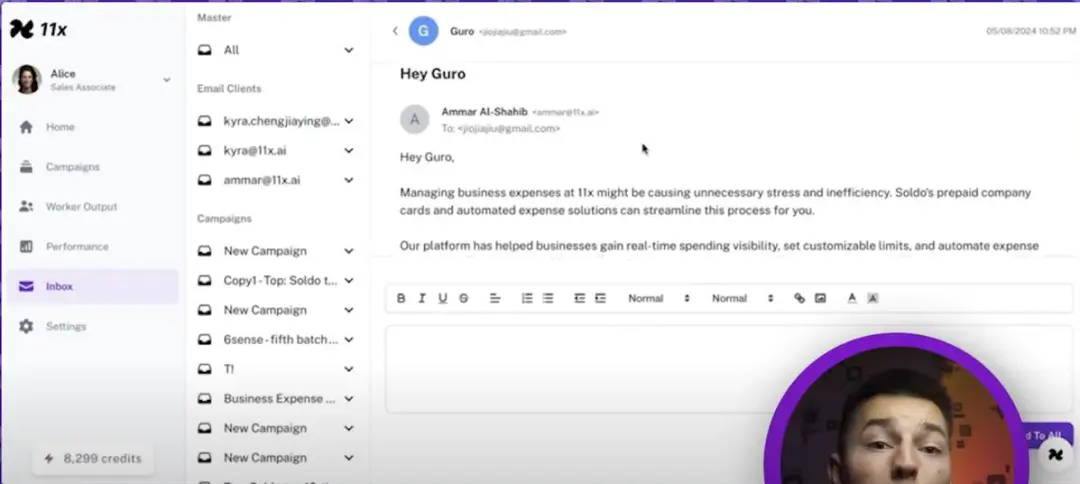1080x484 pixels.
Task: Insert a hyperlink from the editor toolbar
Action: click(x=799, y=299)
